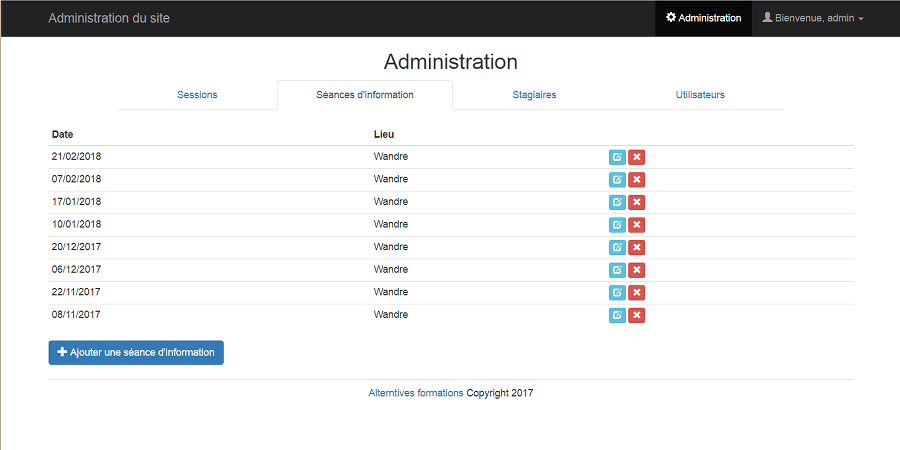Viewport: 900px width, 450px height.
Task: Select the Séances d'information tab
Action: [365, 95]
